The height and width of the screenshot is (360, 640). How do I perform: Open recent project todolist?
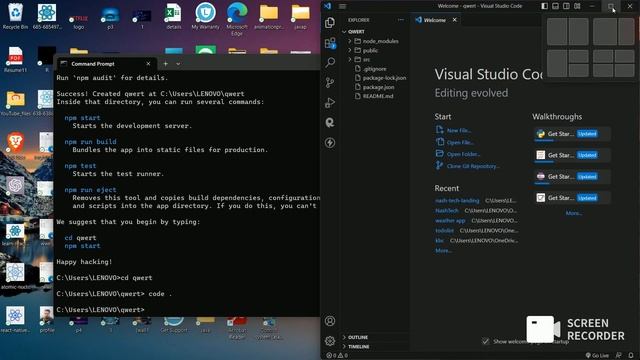coord(444,231)
